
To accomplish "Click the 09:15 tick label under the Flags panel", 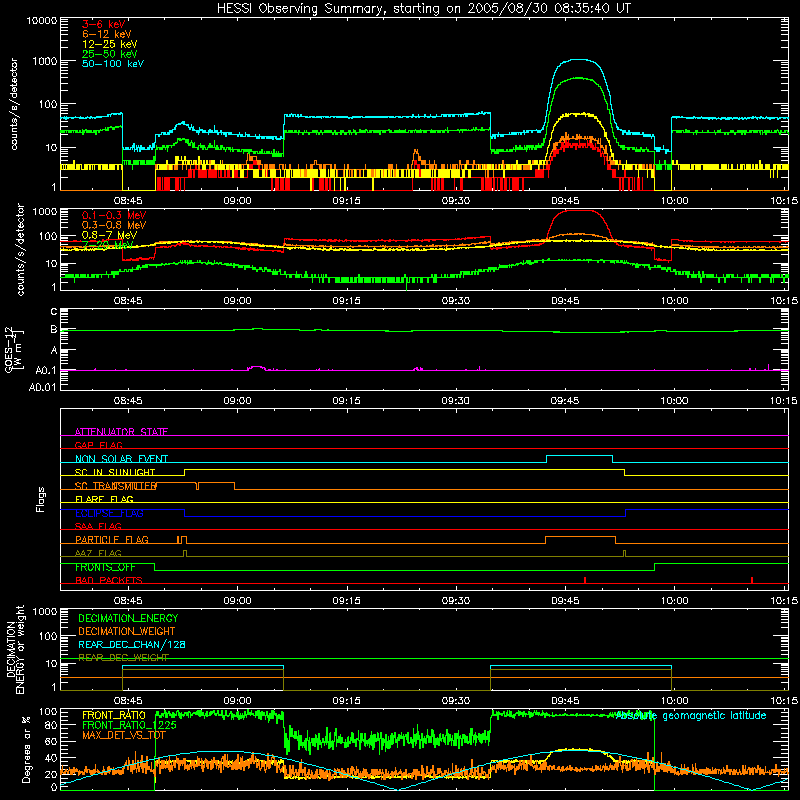I will point(346,601).
